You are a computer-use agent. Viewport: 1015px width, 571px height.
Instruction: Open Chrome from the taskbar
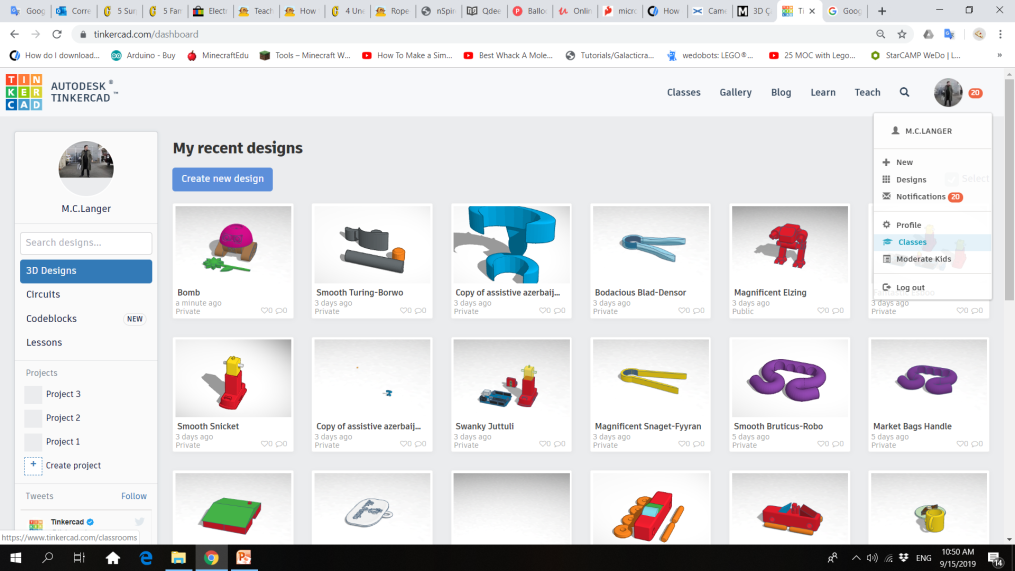pyautogui.click(x=211, y=557)
